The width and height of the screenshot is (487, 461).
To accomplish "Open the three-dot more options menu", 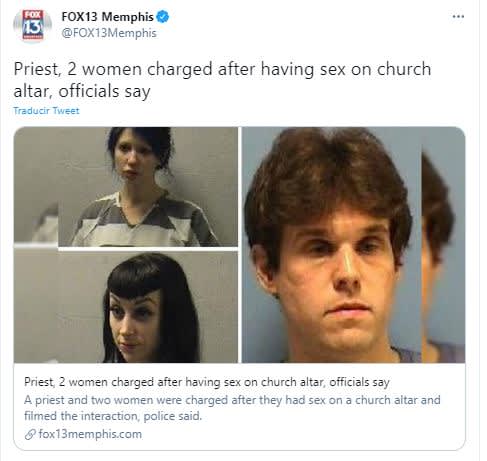I will tap(458, 16).
